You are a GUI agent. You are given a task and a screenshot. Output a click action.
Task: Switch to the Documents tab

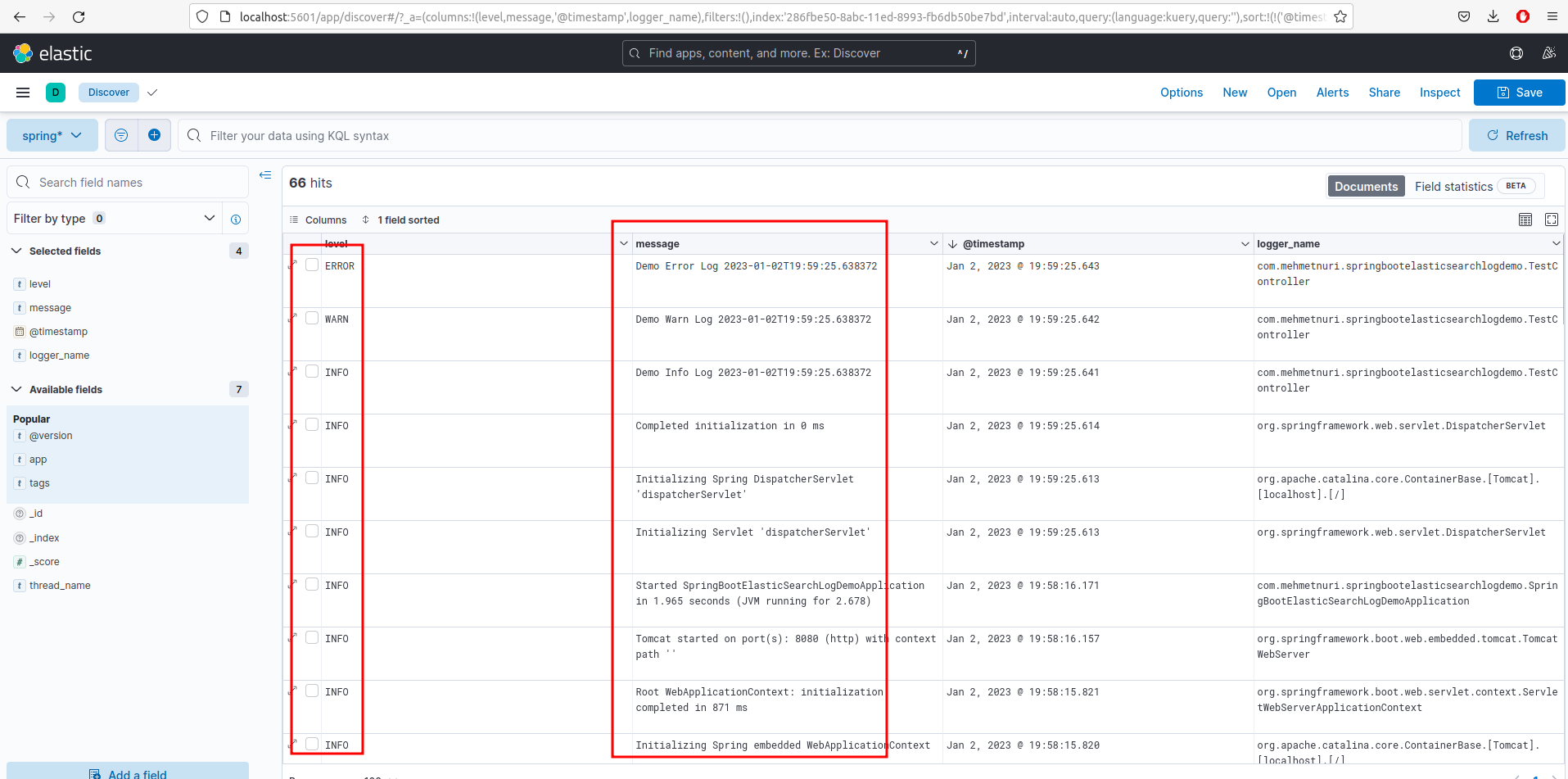click(x=1366, y=187)
